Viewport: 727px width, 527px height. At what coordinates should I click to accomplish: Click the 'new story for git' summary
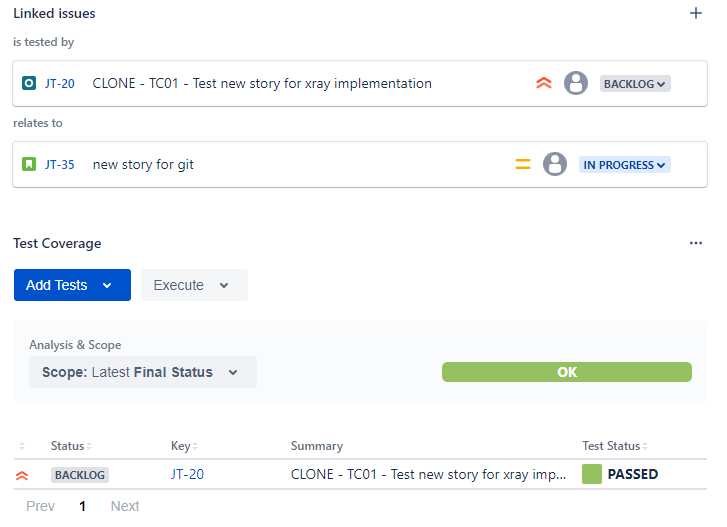click(x=143, y=165)
